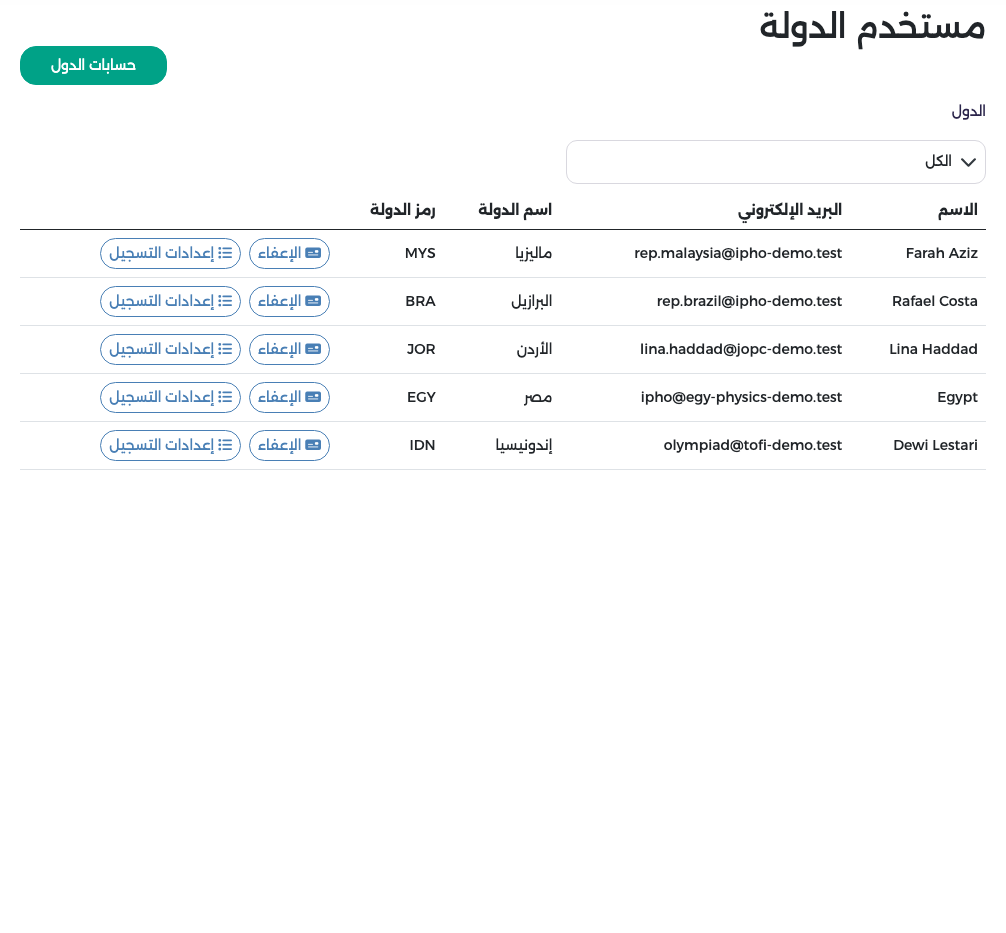
Task: Click country name إندونيسيا
Action: [x=524, y=445]
